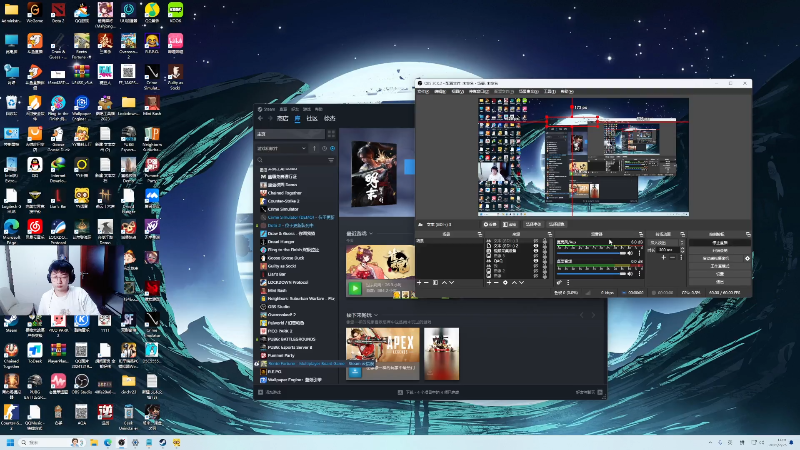Viewport: 800px width, 450px height.
Task: Add a new scene in OBS Scenes dock
Action: click(x=419, y=282)
